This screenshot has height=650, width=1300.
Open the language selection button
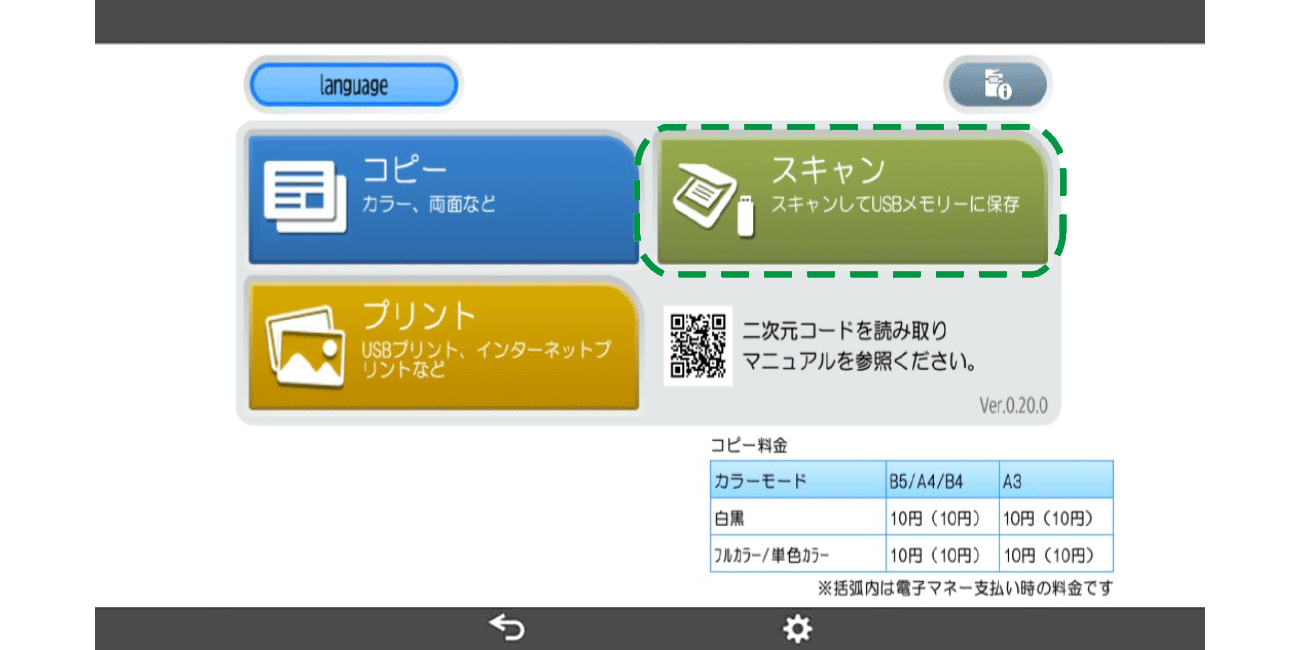point(353,86)
